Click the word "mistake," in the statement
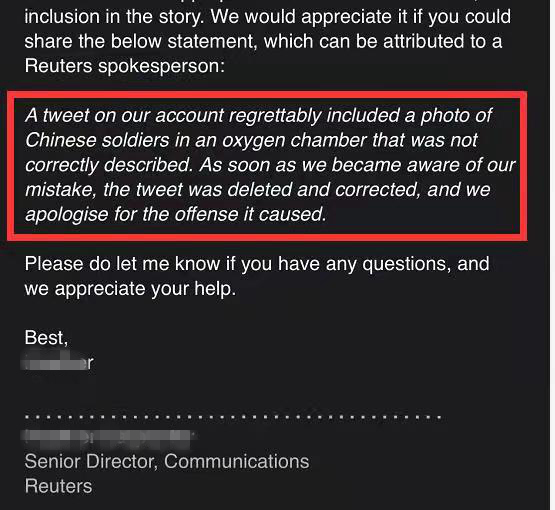 pos(61,190)
